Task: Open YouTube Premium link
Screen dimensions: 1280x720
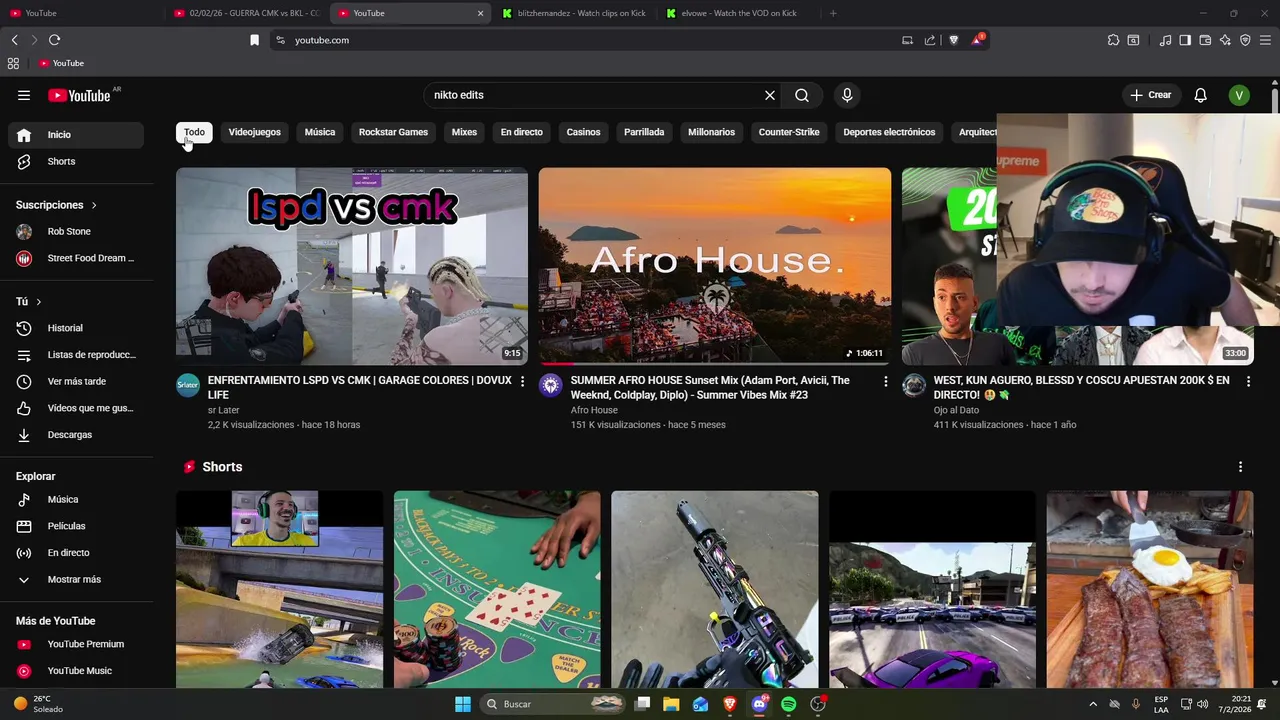Action: [76, 644]
